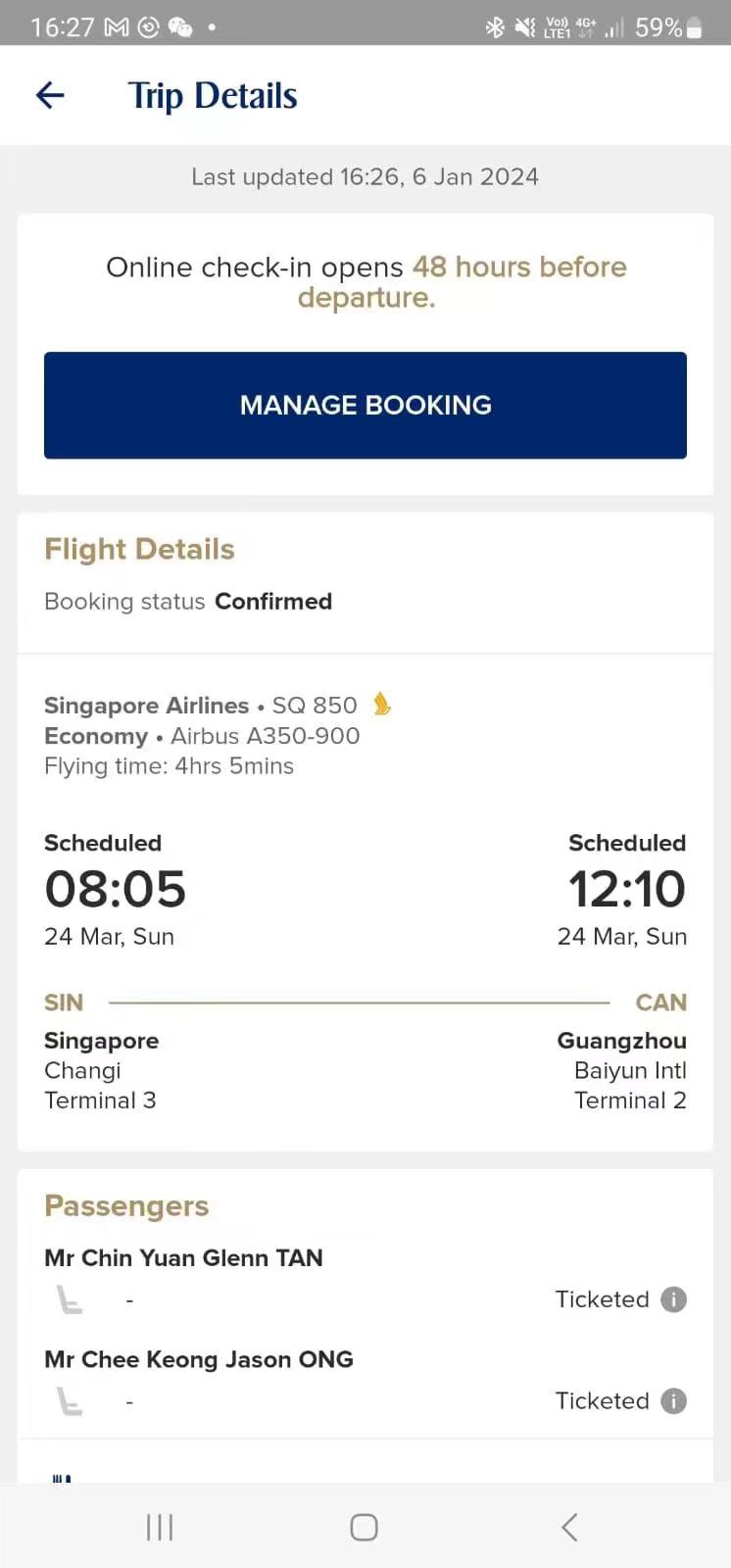This screenshot has width=731, height=1568.
Task: Tap WeChat notification icon in status bar
Action: pos(180,27)
